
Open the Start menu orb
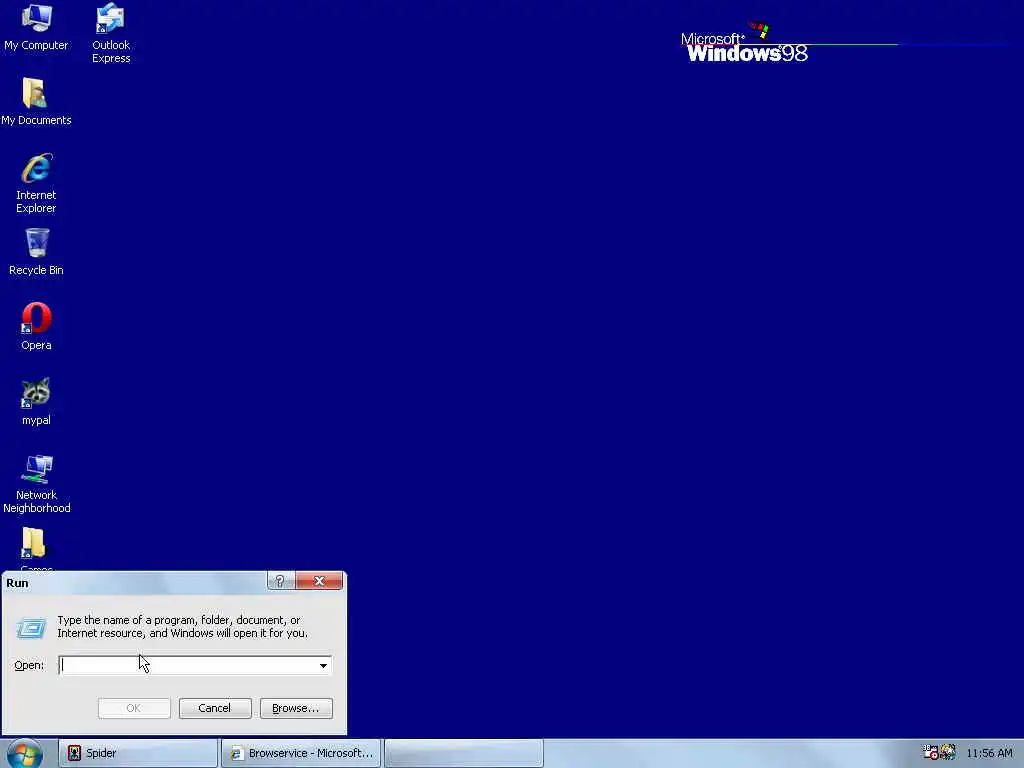click(25, 754)
